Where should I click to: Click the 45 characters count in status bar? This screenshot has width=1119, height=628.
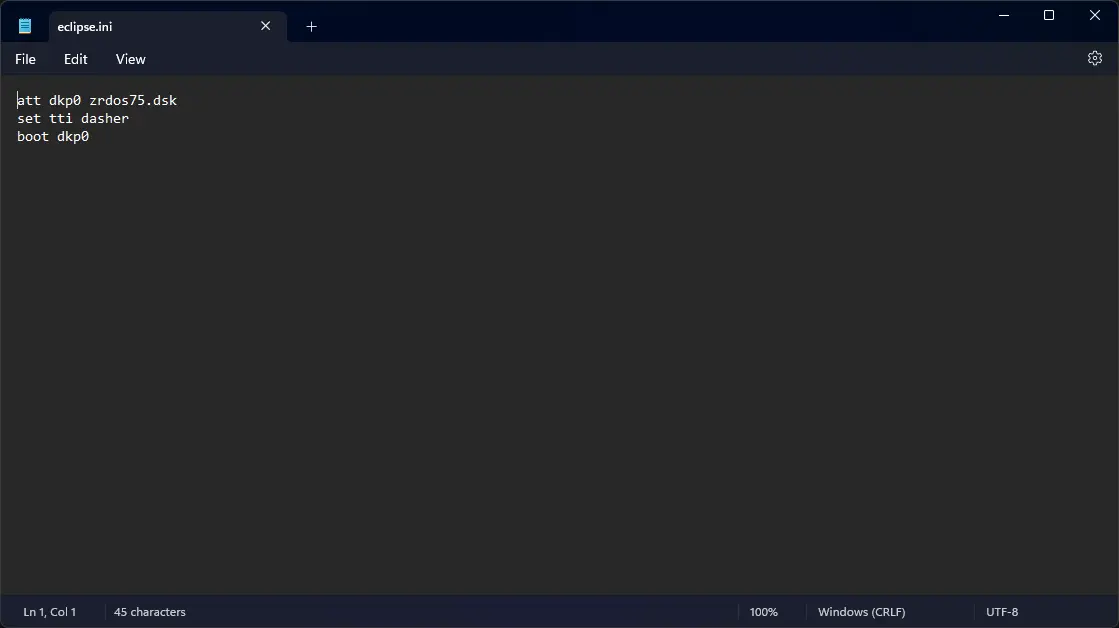tap(150, 612)
